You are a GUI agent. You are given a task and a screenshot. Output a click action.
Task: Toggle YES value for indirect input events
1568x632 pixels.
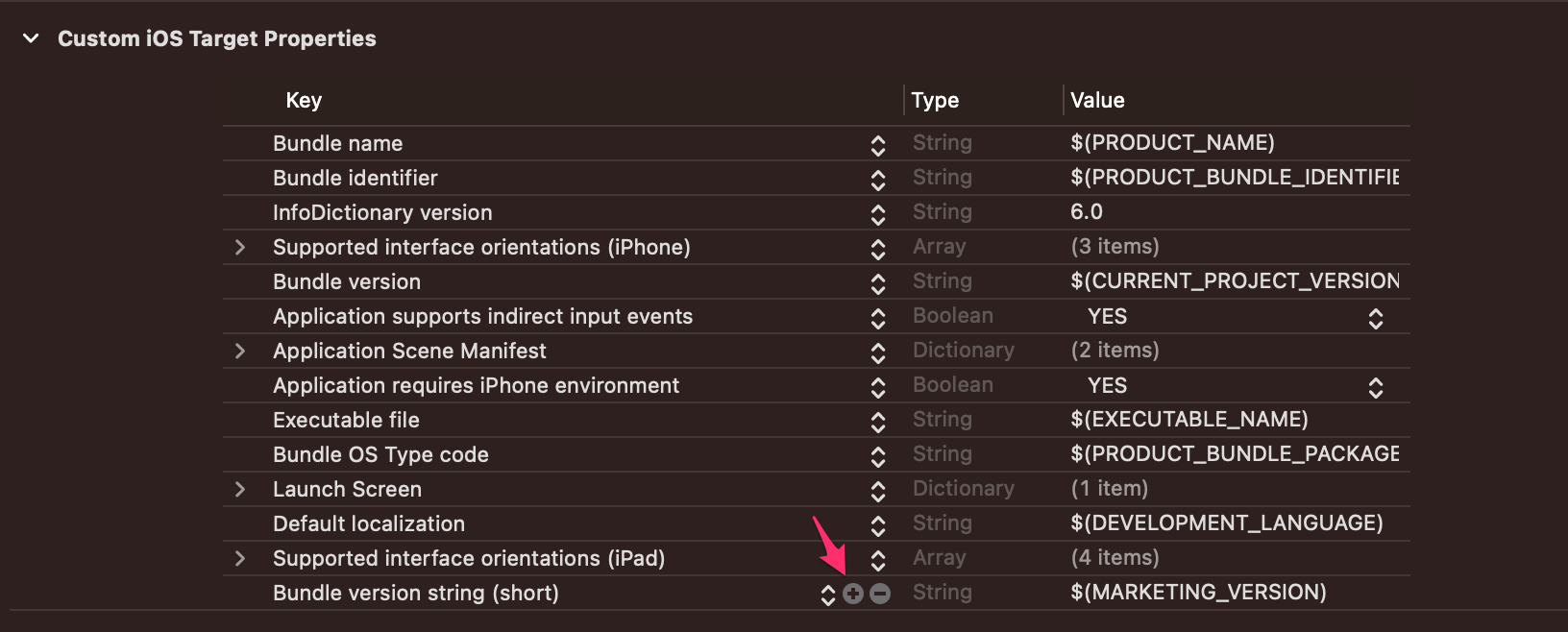point(1375,318)
